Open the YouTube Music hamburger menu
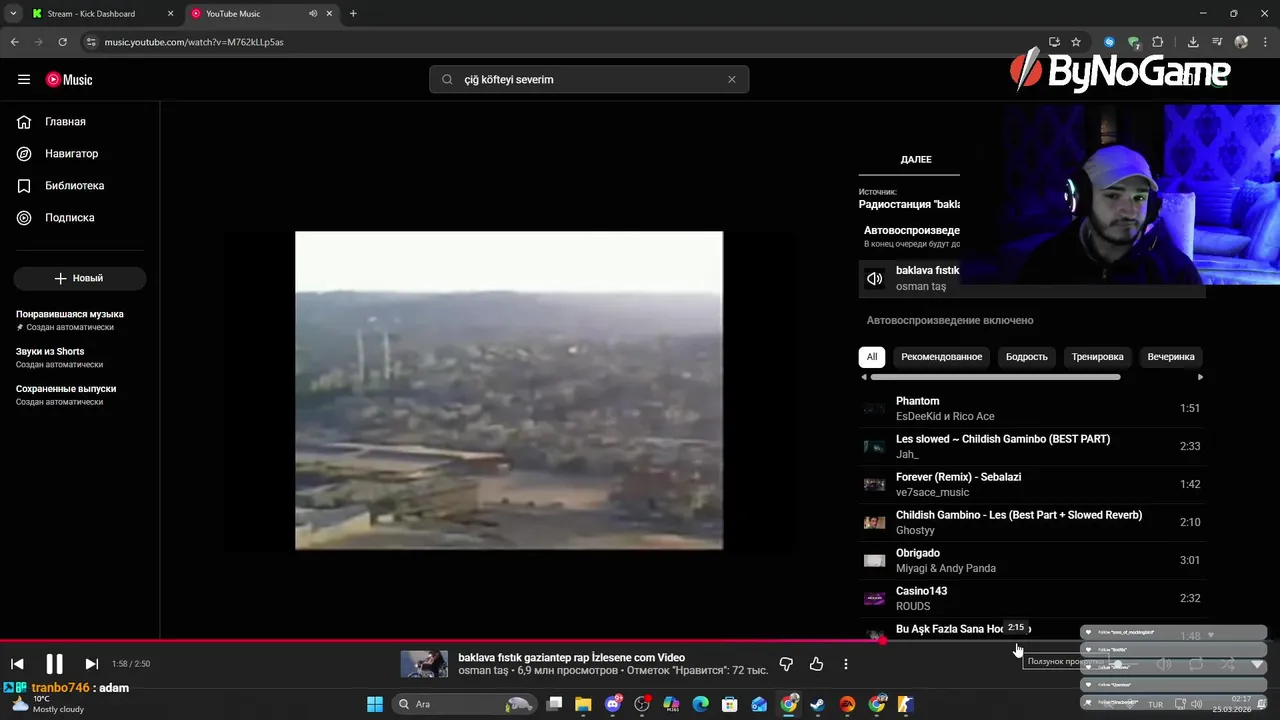This screenshot has height=720, width=1280. pyautogui.click(x=24, y=80)
